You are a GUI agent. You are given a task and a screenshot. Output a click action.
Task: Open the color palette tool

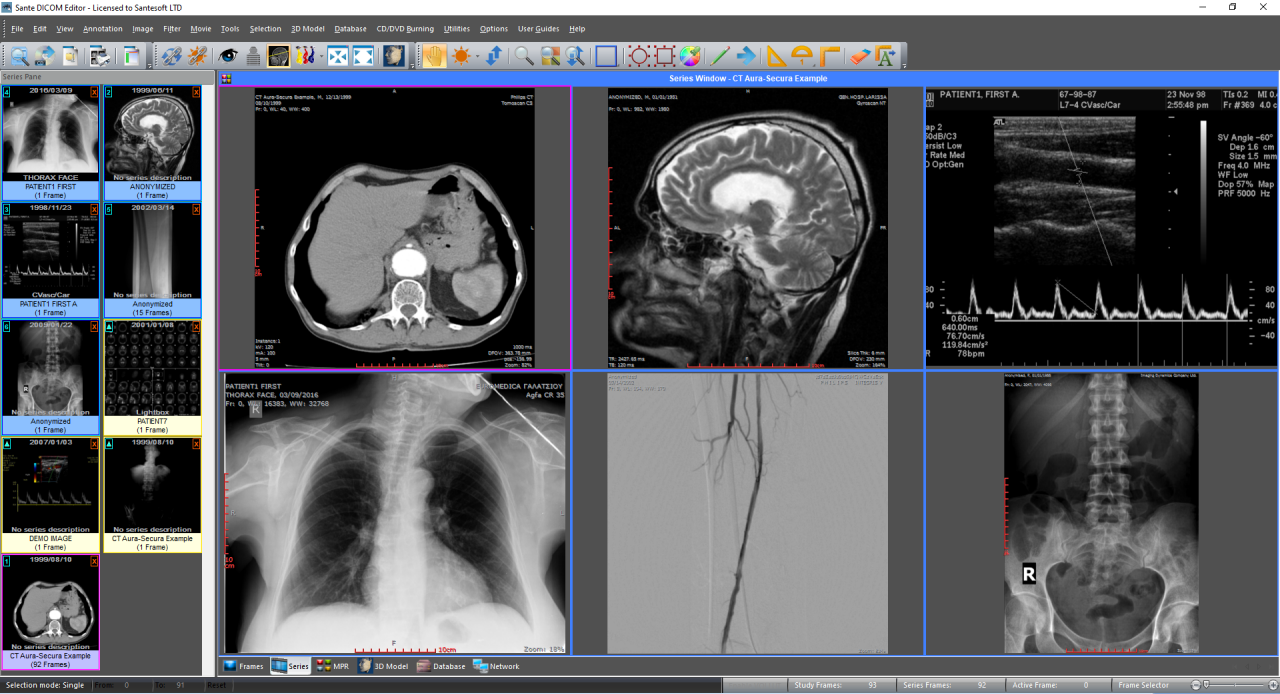tap(690, 56)
